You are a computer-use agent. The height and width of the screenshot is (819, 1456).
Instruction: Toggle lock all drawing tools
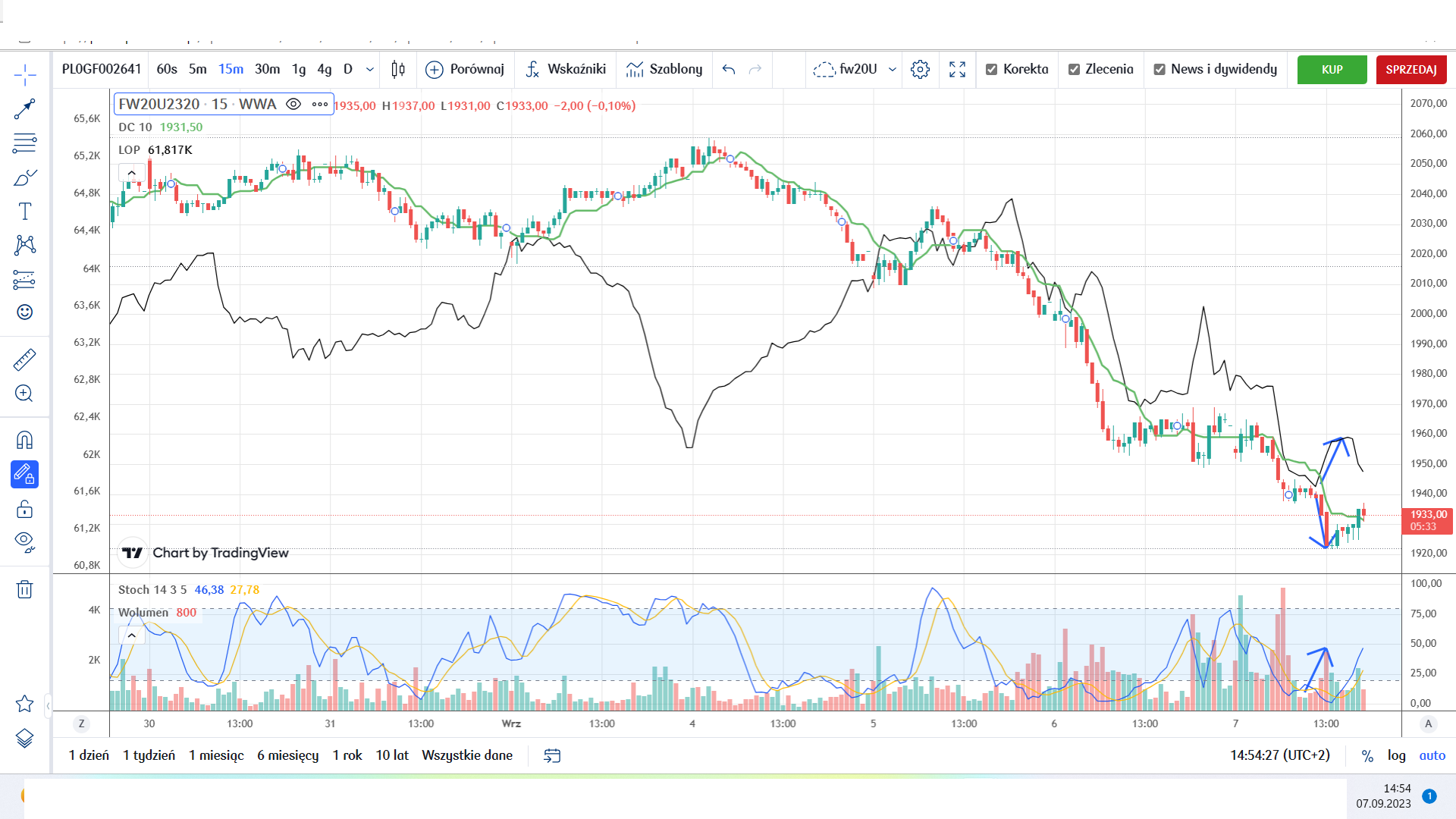pos(24,509)
